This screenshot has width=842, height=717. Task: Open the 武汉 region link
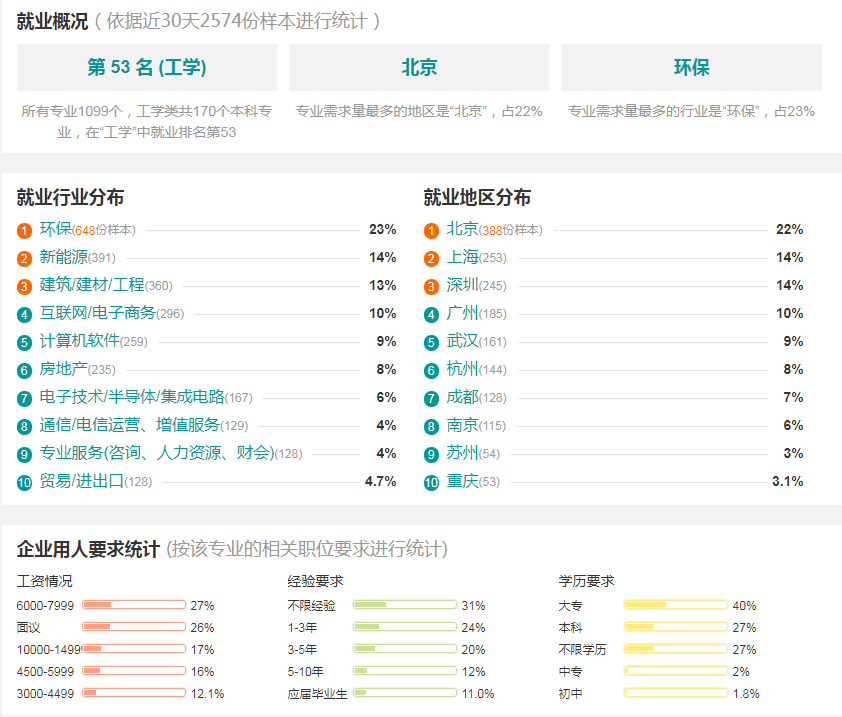pyautogui.click(x=462, y=341)
